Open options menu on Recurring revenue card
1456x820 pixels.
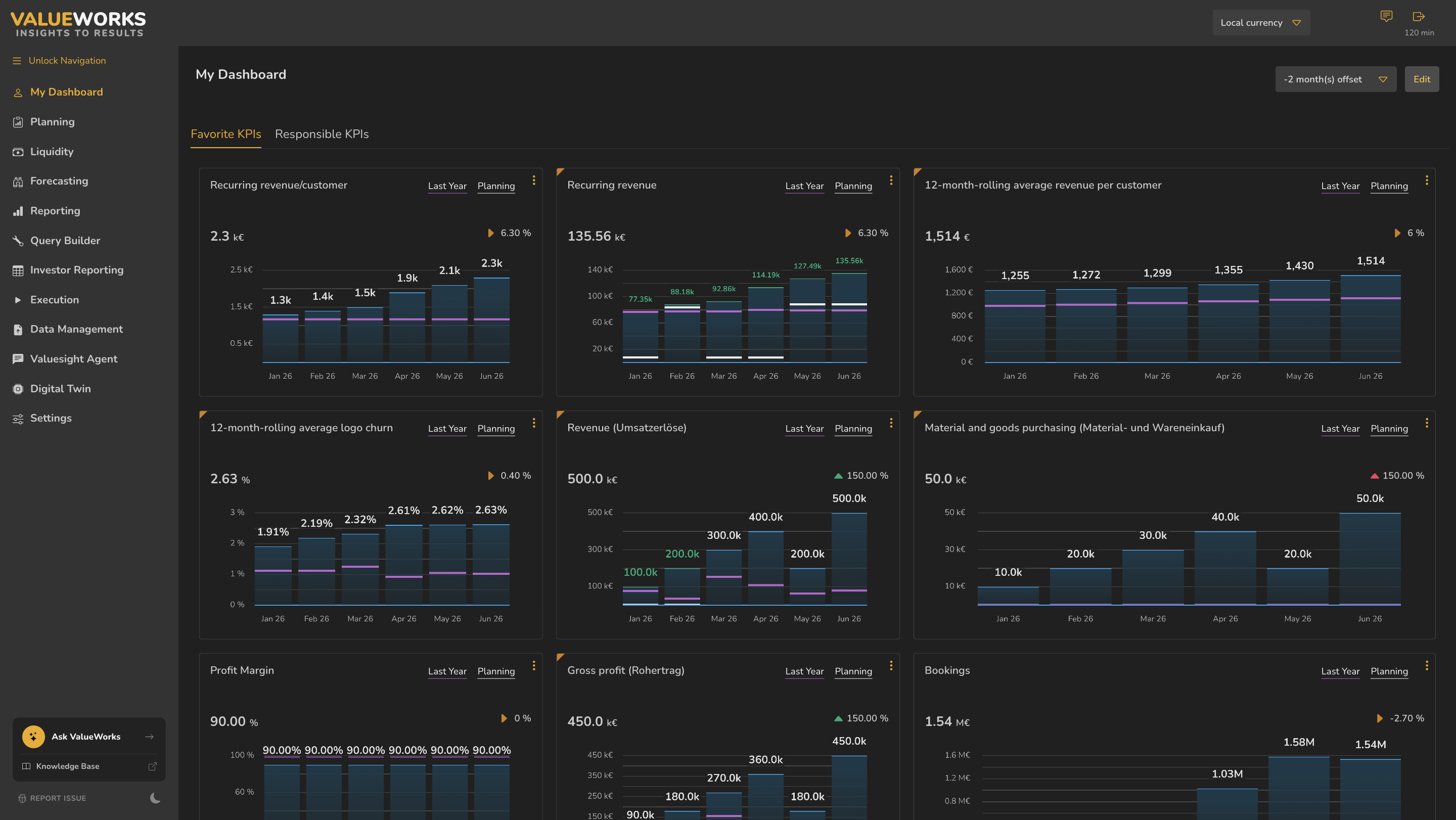tap(891, 180)
